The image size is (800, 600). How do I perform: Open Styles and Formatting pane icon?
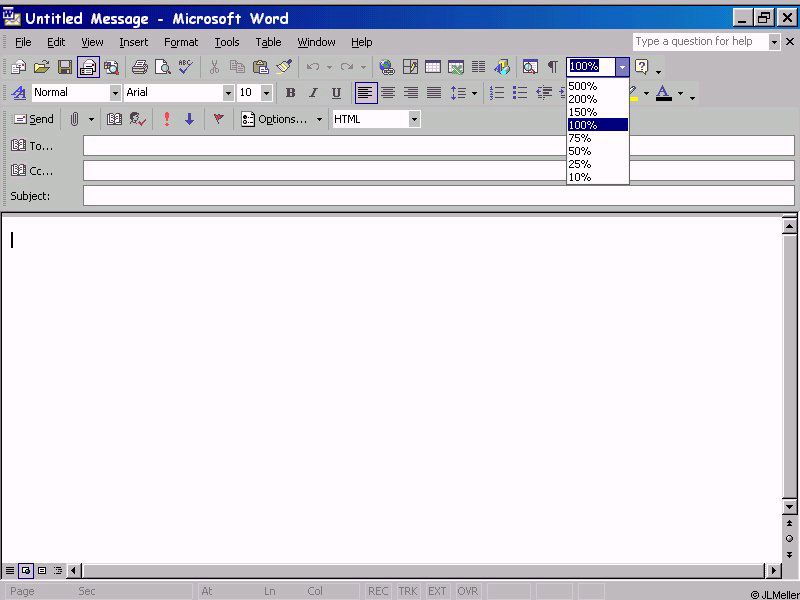pyautogui.click(x=19, y=93)
